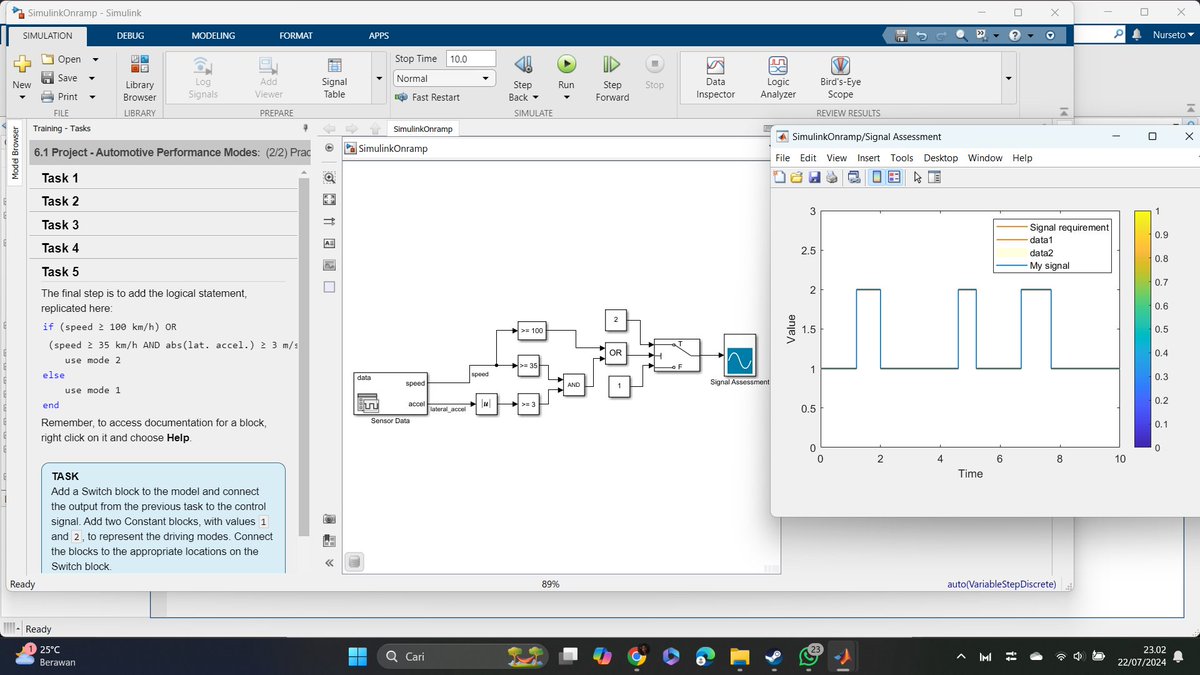Open the Library Browser
Screen dimensions: 1200x675
click(139, 77)
